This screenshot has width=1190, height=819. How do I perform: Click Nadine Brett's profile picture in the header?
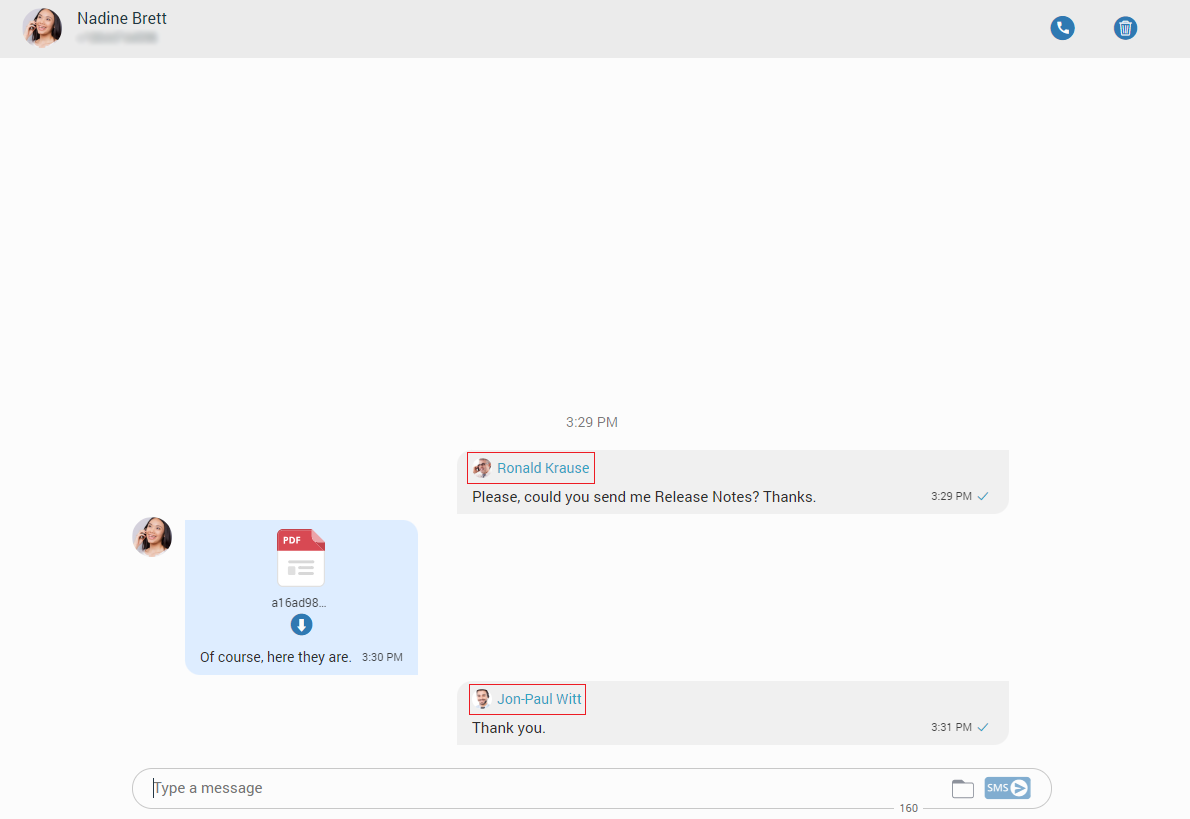click(x=42, y=27)
